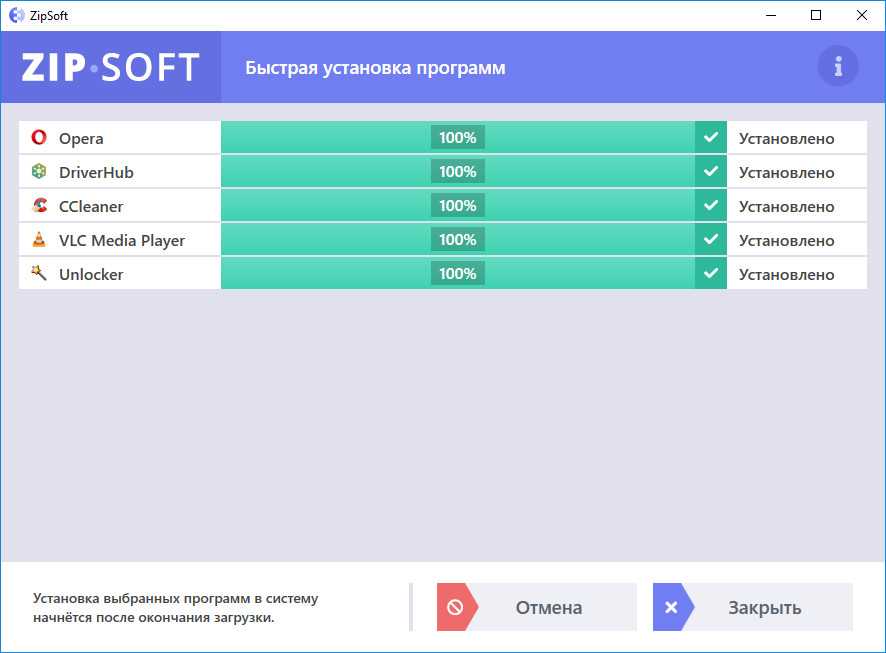The height and width of the screenshot is (653, 886).
Task: Select the VLC Media Player name
Action: (122, 241)
